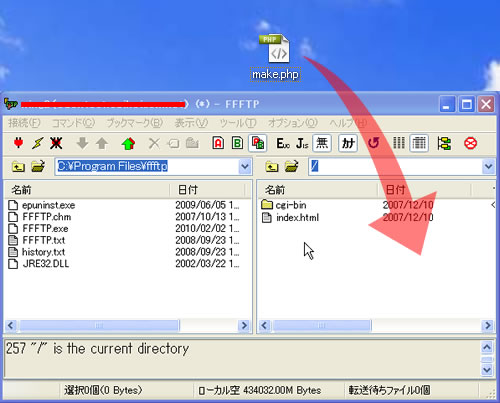Image resolution: width=500 pixels, height=403 pixels.
Task: Open the 表示(V) menu
Action: pyautogui.click(x=191, y=123)
